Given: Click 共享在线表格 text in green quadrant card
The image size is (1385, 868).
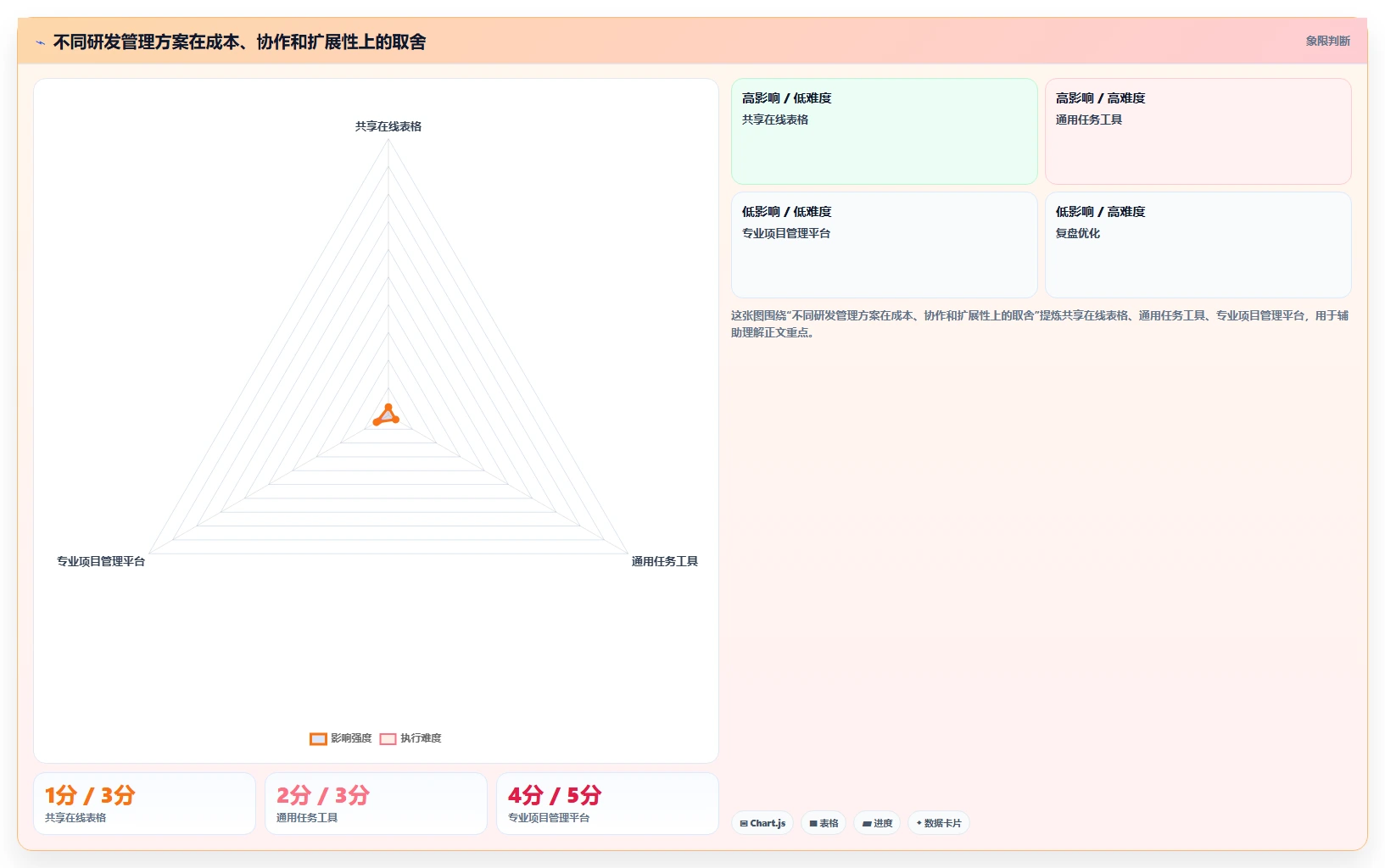Looking at the screenshot, I should tap(775, 120).
